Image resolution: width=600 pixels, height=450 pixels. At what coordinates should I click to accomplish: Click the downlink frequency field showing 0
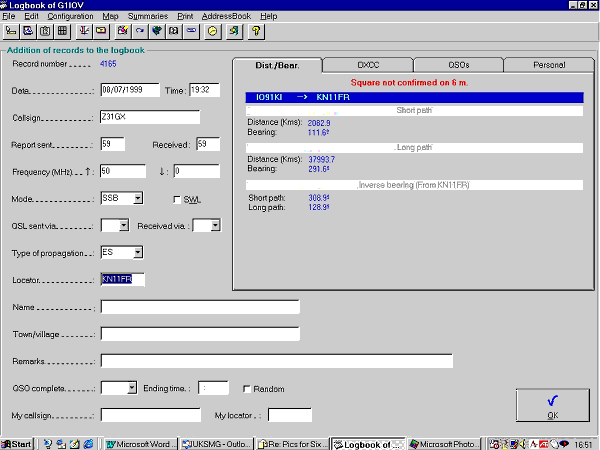[197, 171]
